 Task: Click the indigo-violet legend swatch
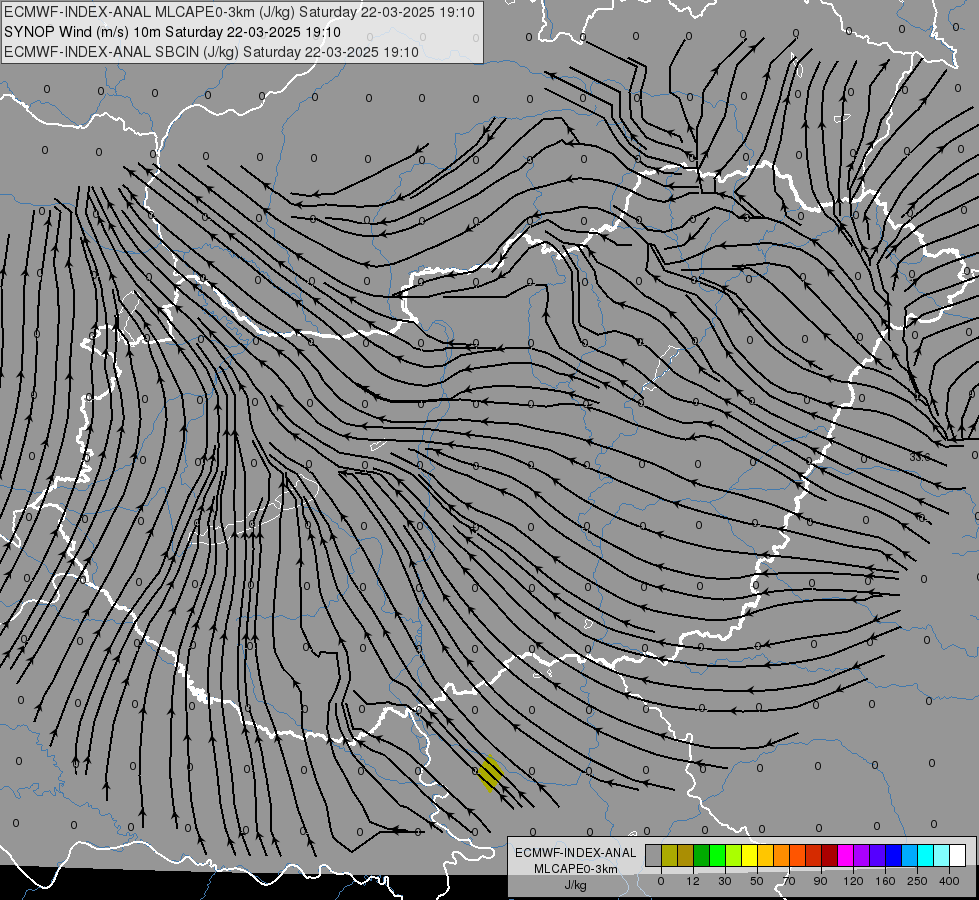point(877,856)
